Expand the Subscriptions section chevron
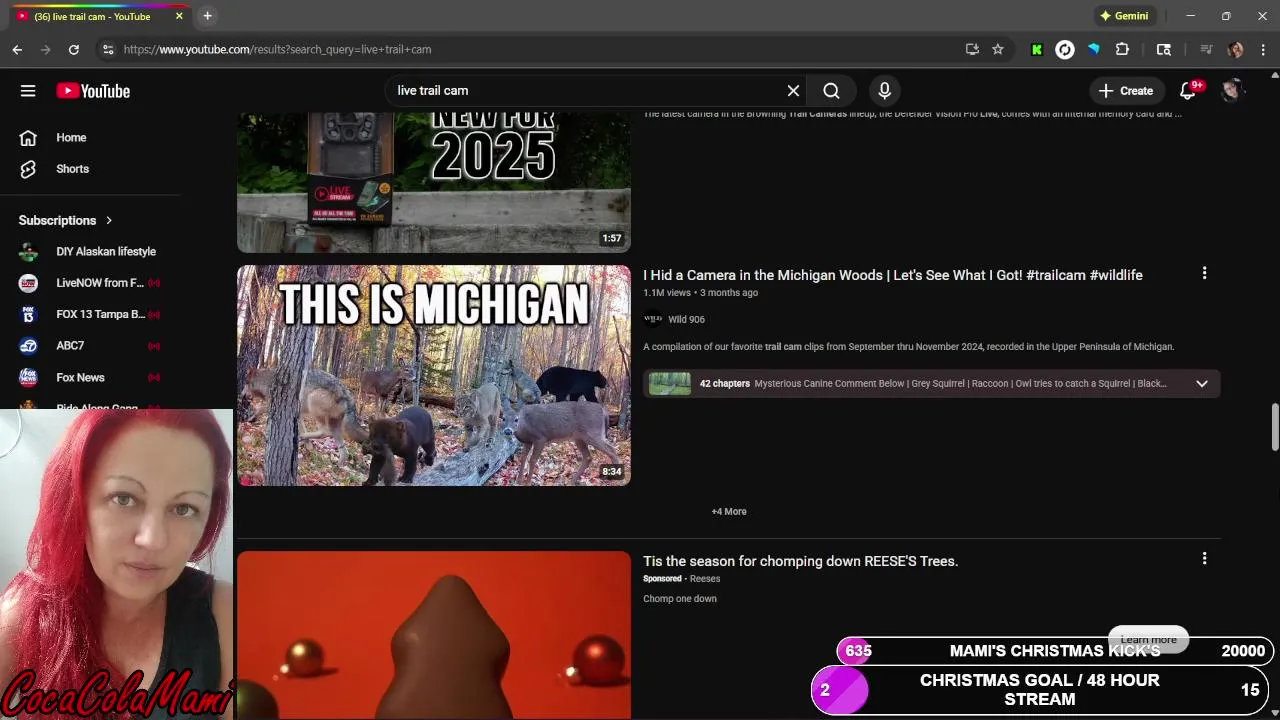The width and height of the screenshot is (1280, 720). [x=109, y=220]
